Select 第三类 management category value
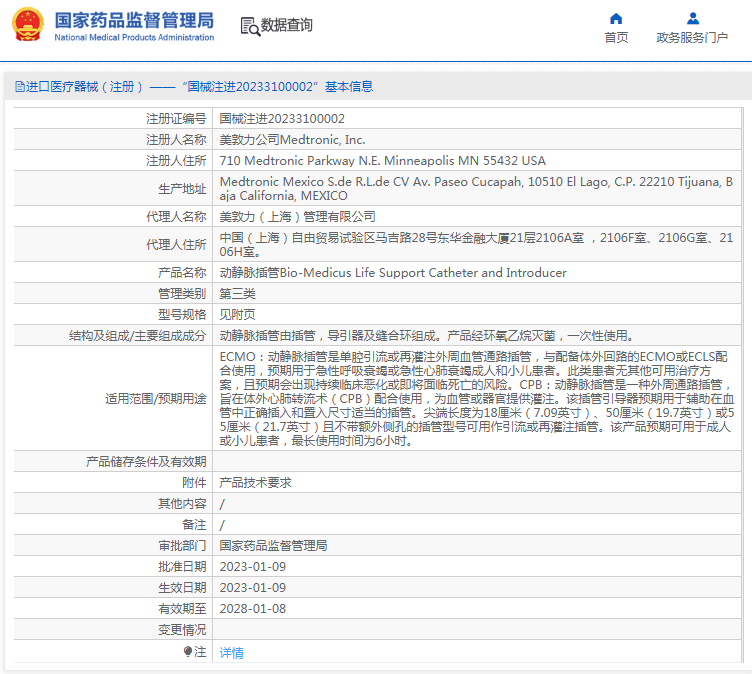The image size is (752, 674). click(237, 294)
